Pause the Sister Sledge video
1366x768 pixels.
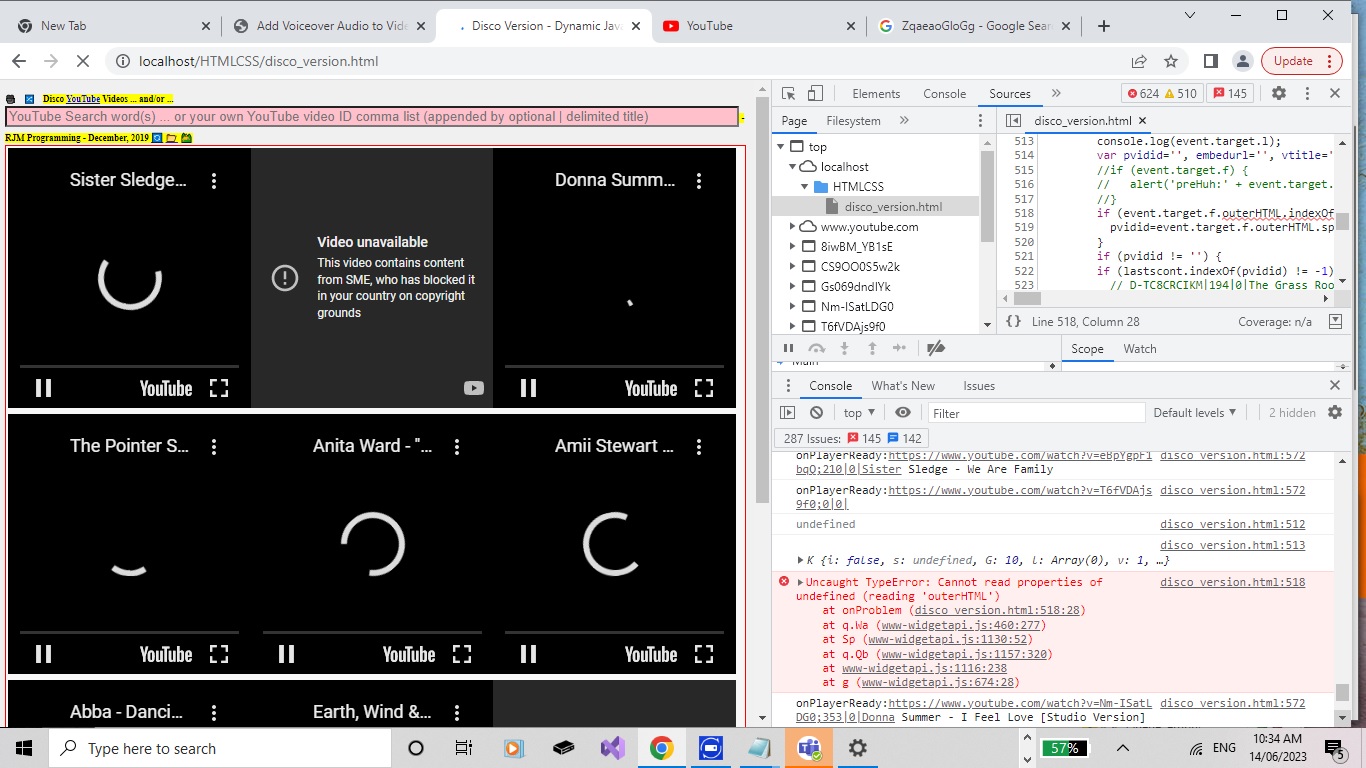44,388
